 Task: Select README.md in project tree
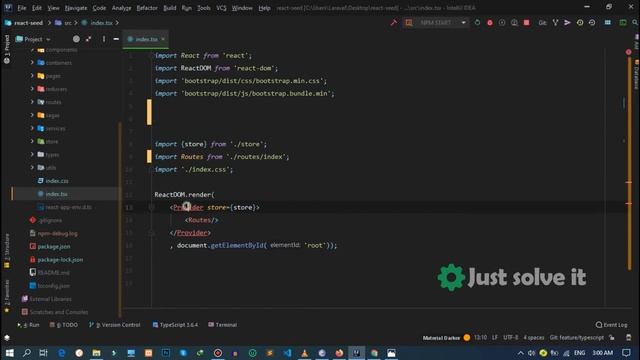[x=53, y=273]
